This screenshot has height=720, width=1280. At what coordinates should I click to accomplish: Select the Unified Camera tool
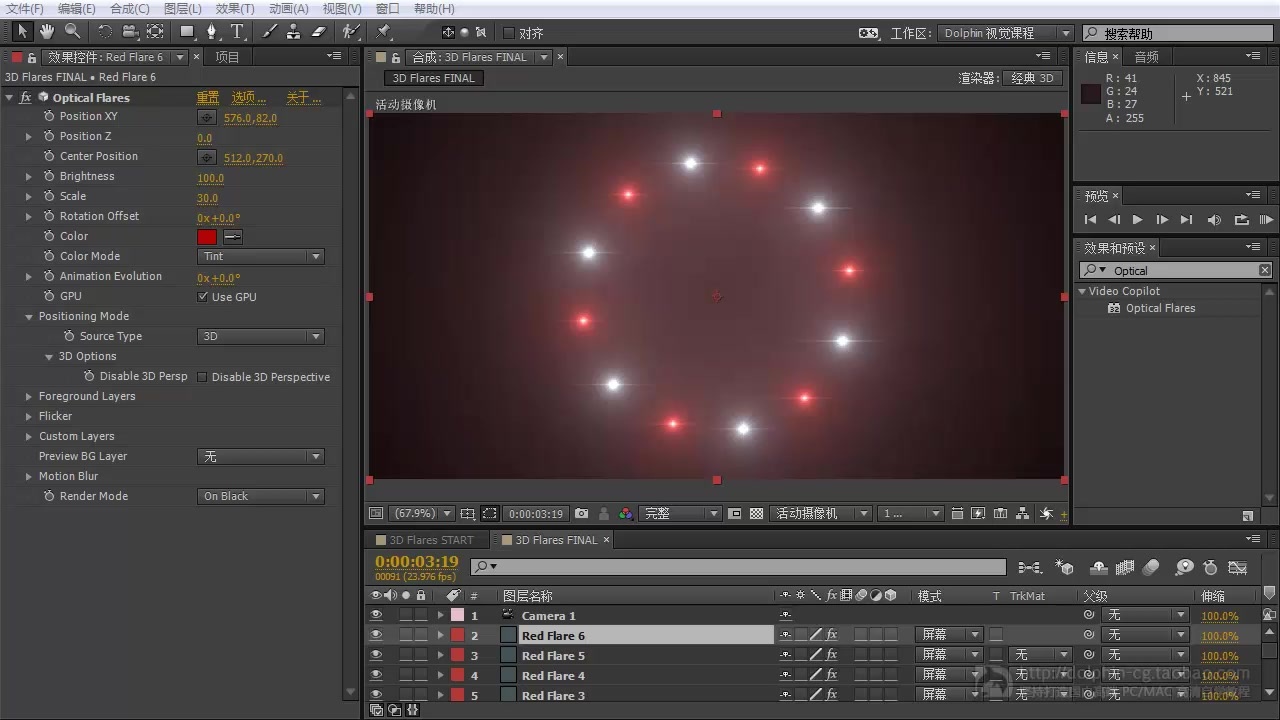[130, 32]
